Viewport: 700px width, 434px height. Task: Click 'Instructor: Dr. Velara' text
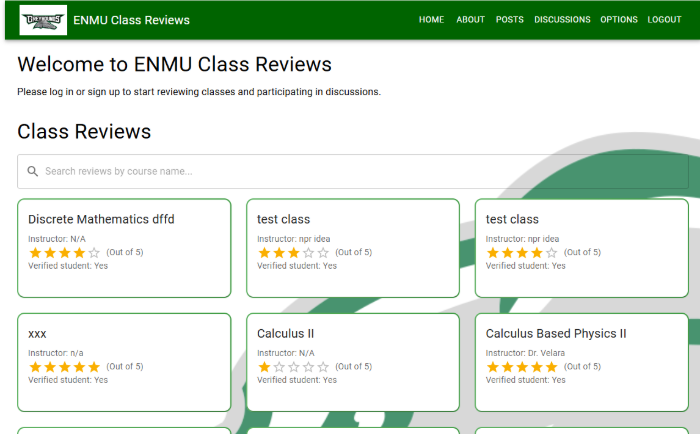coord(525,353)
